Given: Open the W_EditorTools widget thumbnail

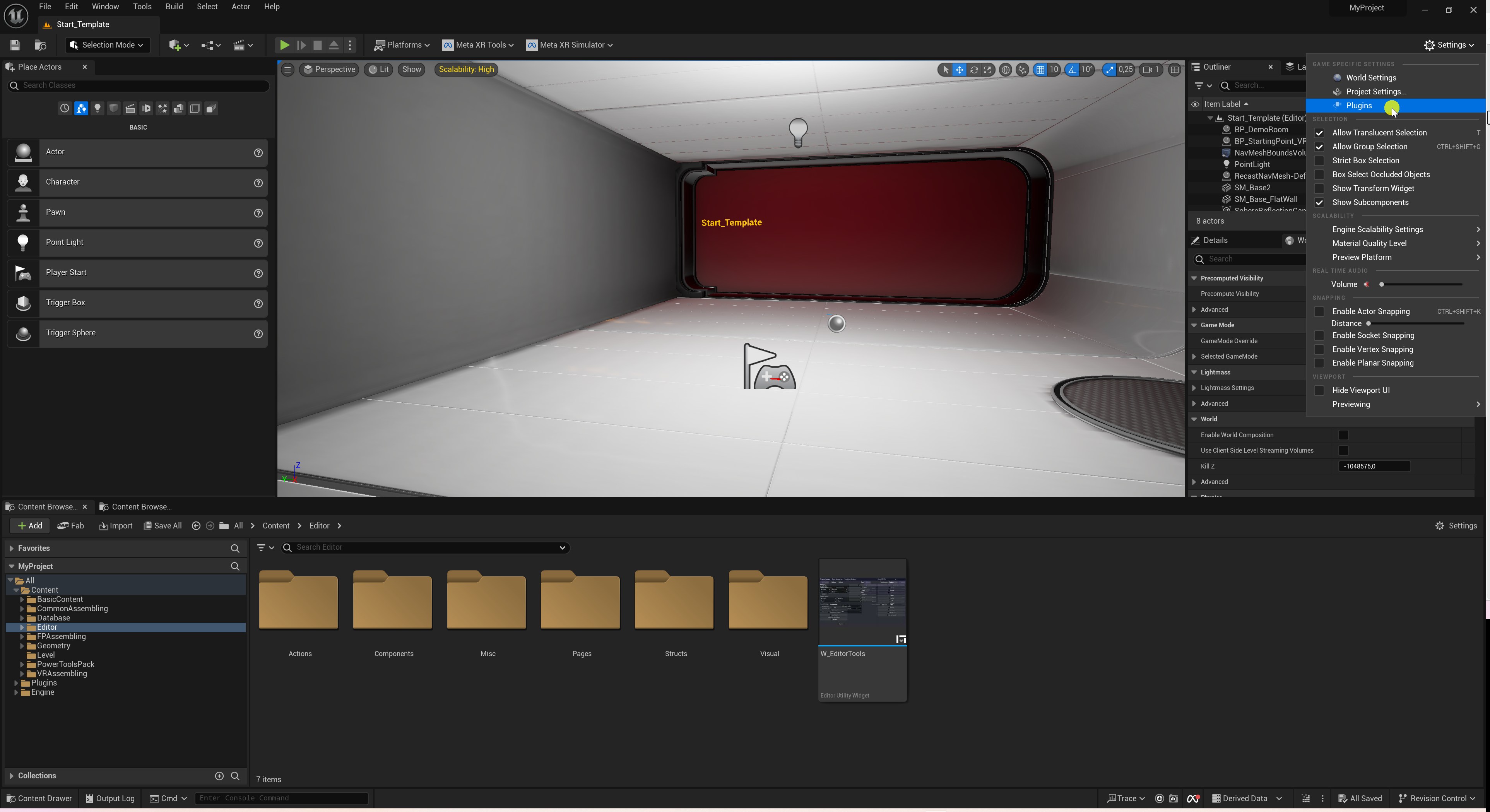Looking at the screenshot, I should pyautogui.click(x=862, y=602).
